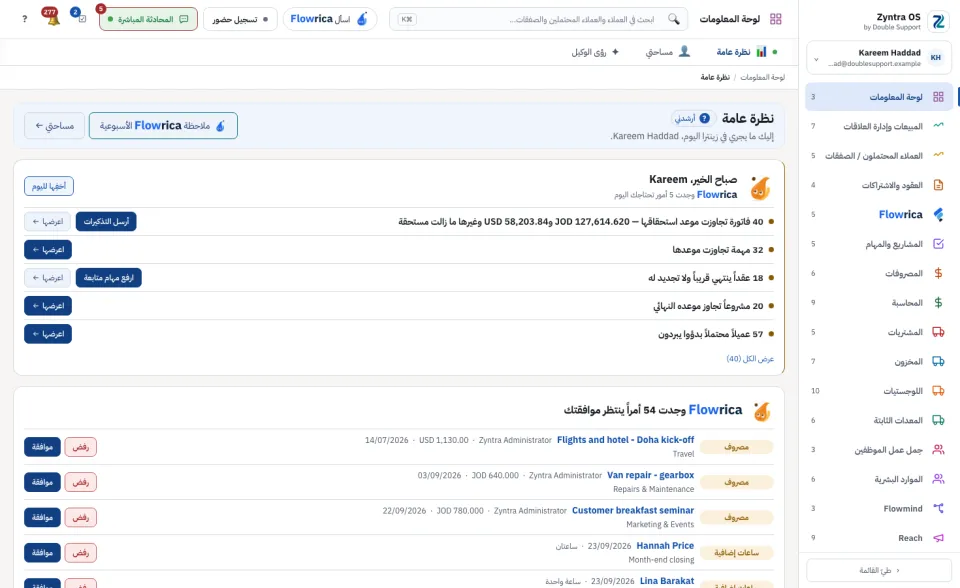Screen dimensions: 960x588
Task: Click the اسأل Flowrica button
Action: click(x=329, y=19)
